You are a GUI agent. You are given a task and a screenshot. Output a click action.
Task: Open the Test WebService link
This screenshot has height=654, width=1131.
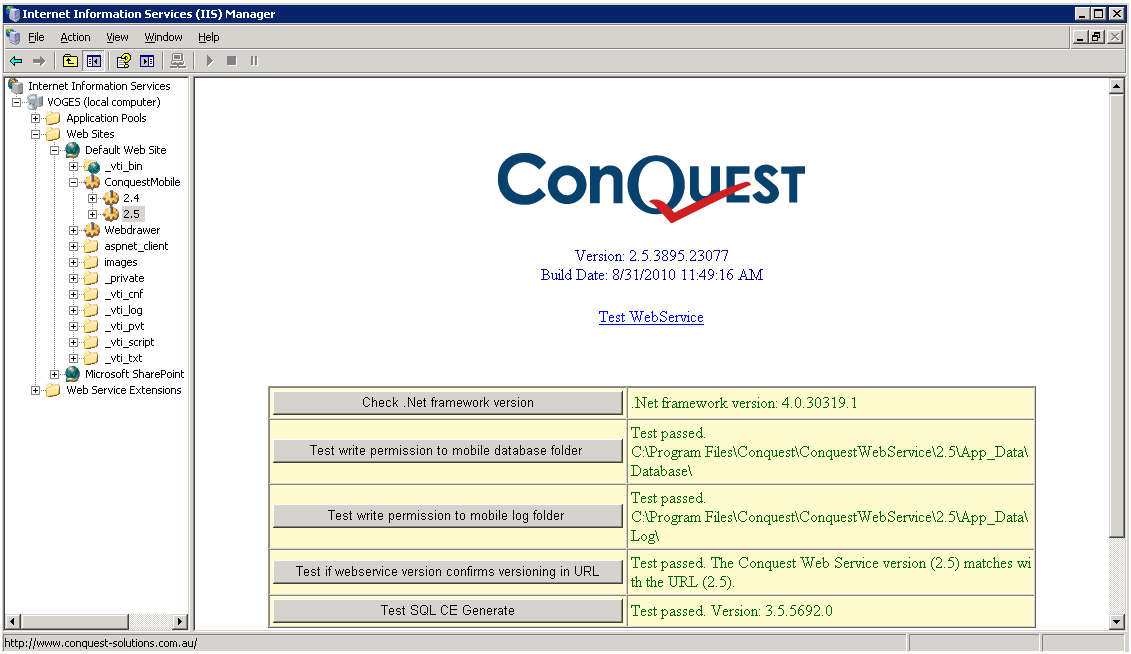(x=651, y=317)
